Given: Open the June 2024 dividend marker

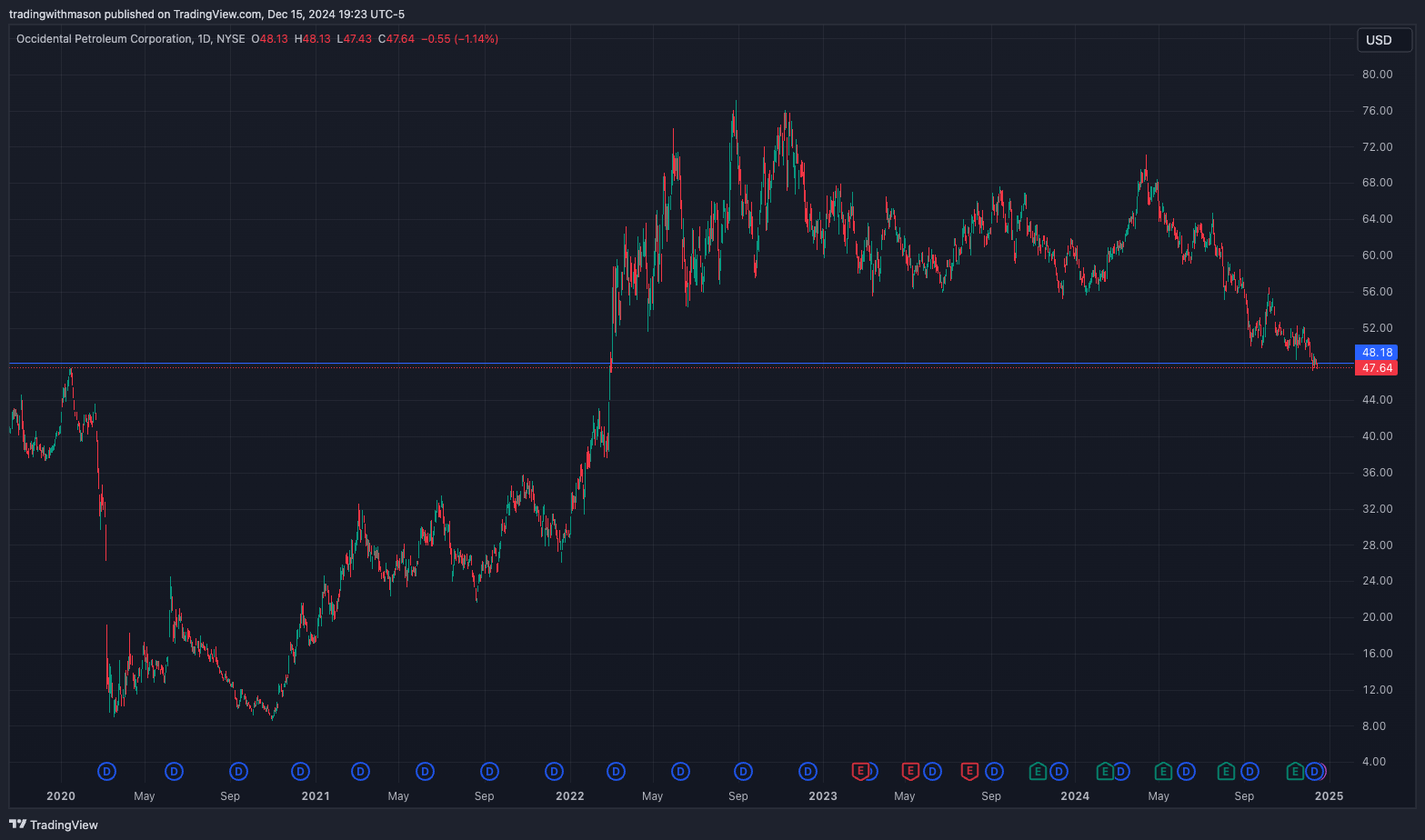Looking at the screenshot, I should [x=1186, y=772].
